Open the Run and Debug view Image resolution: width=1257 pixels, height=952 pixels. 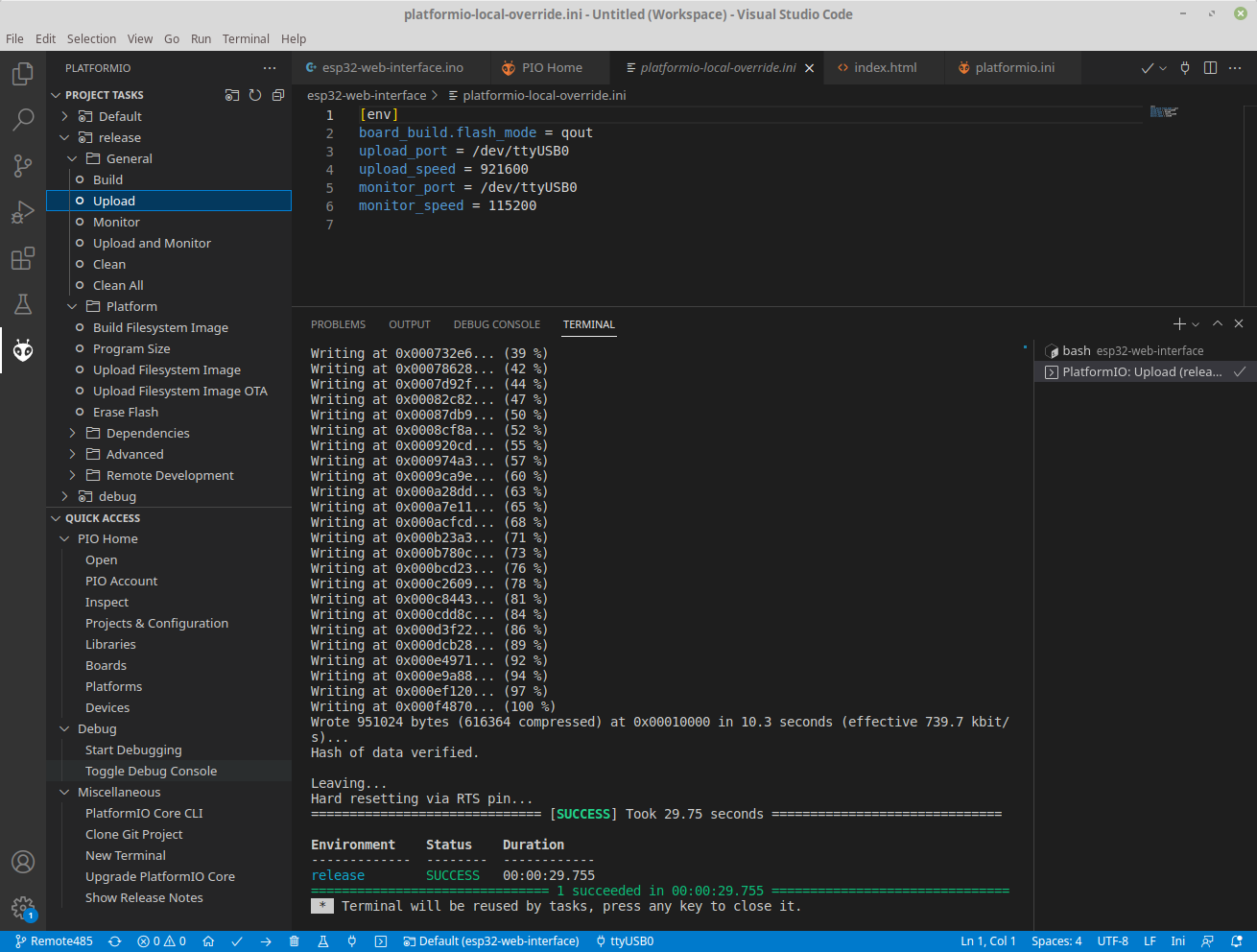23,212
